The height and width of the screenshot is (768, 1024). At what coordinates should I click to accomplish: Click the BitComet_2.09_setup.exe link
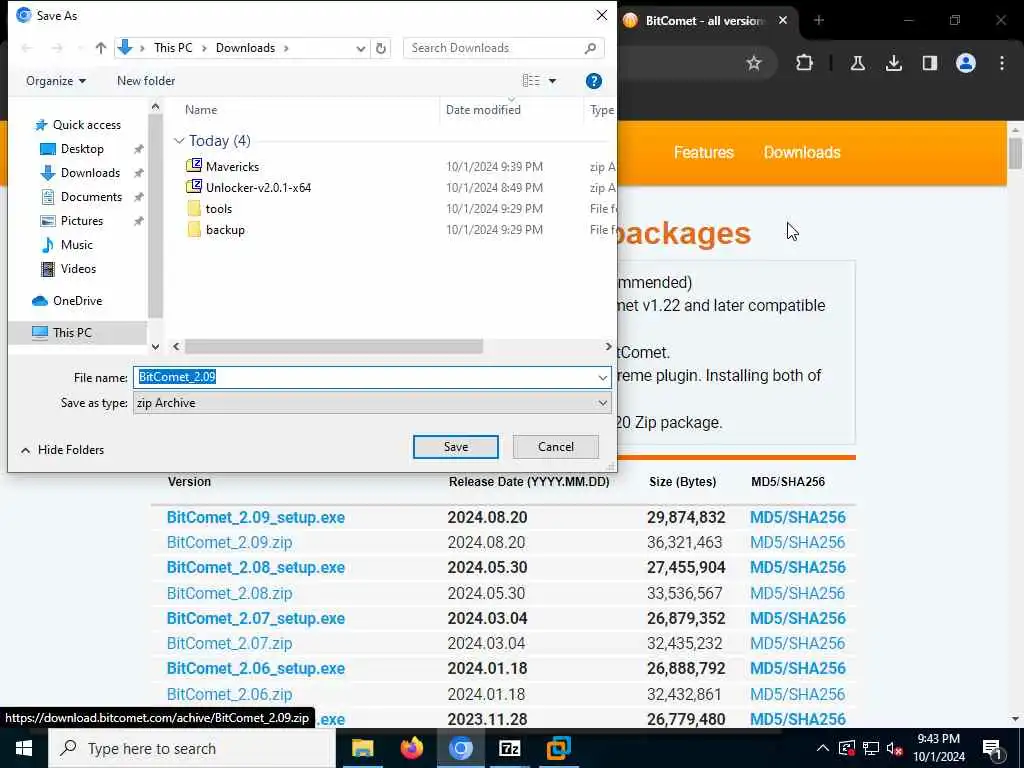click(255, 517)
